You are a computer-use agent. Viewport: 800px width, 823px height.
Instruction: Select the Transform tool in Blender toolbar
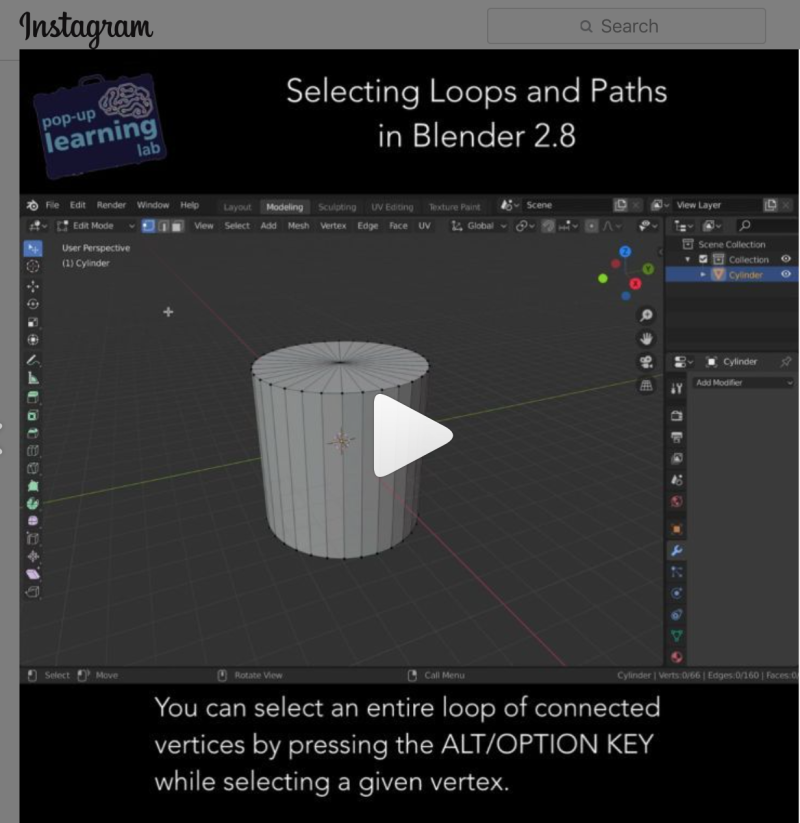tap(33, 340)
